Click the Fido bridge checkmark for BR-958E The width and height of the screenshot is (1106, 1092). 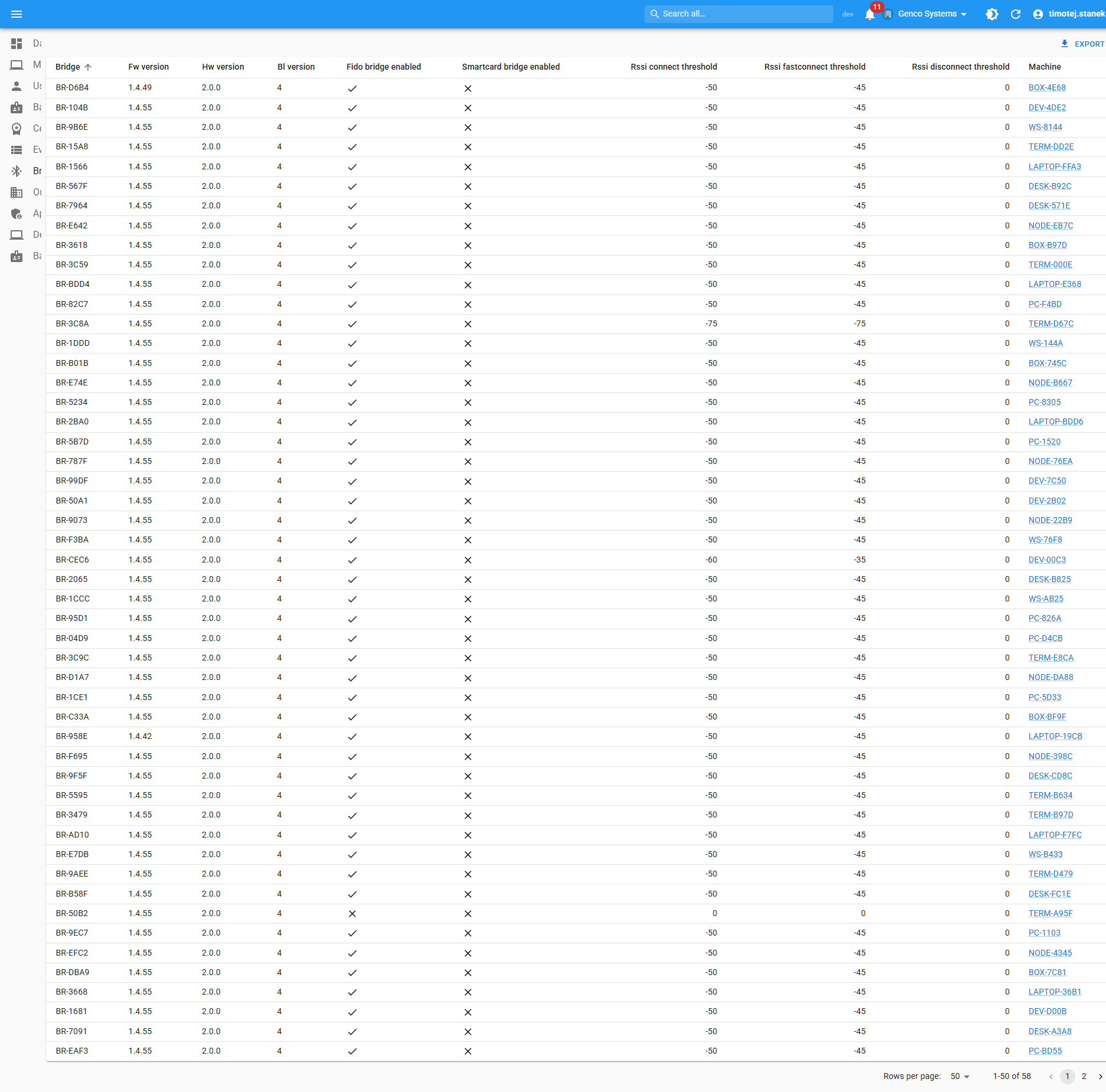352,737
